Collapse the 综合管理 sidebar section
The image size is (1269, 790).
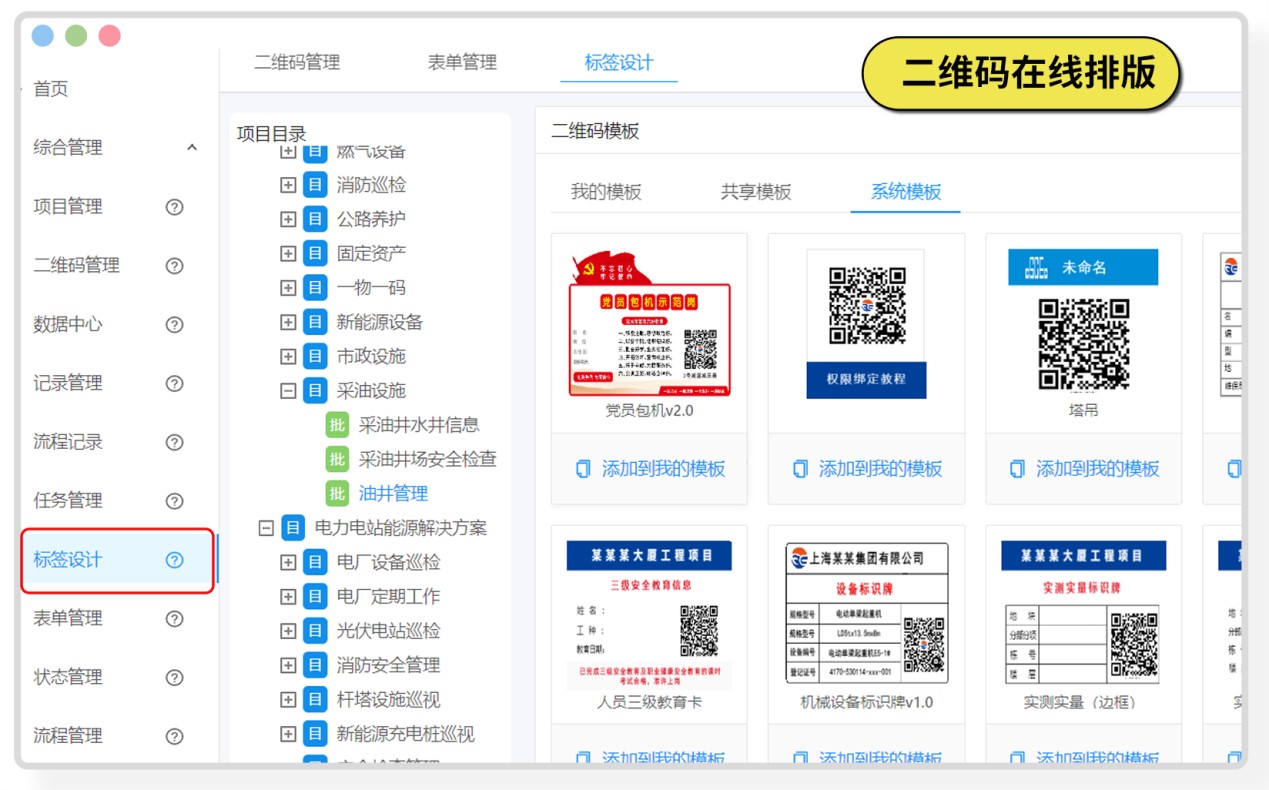[x=192, y=148]
